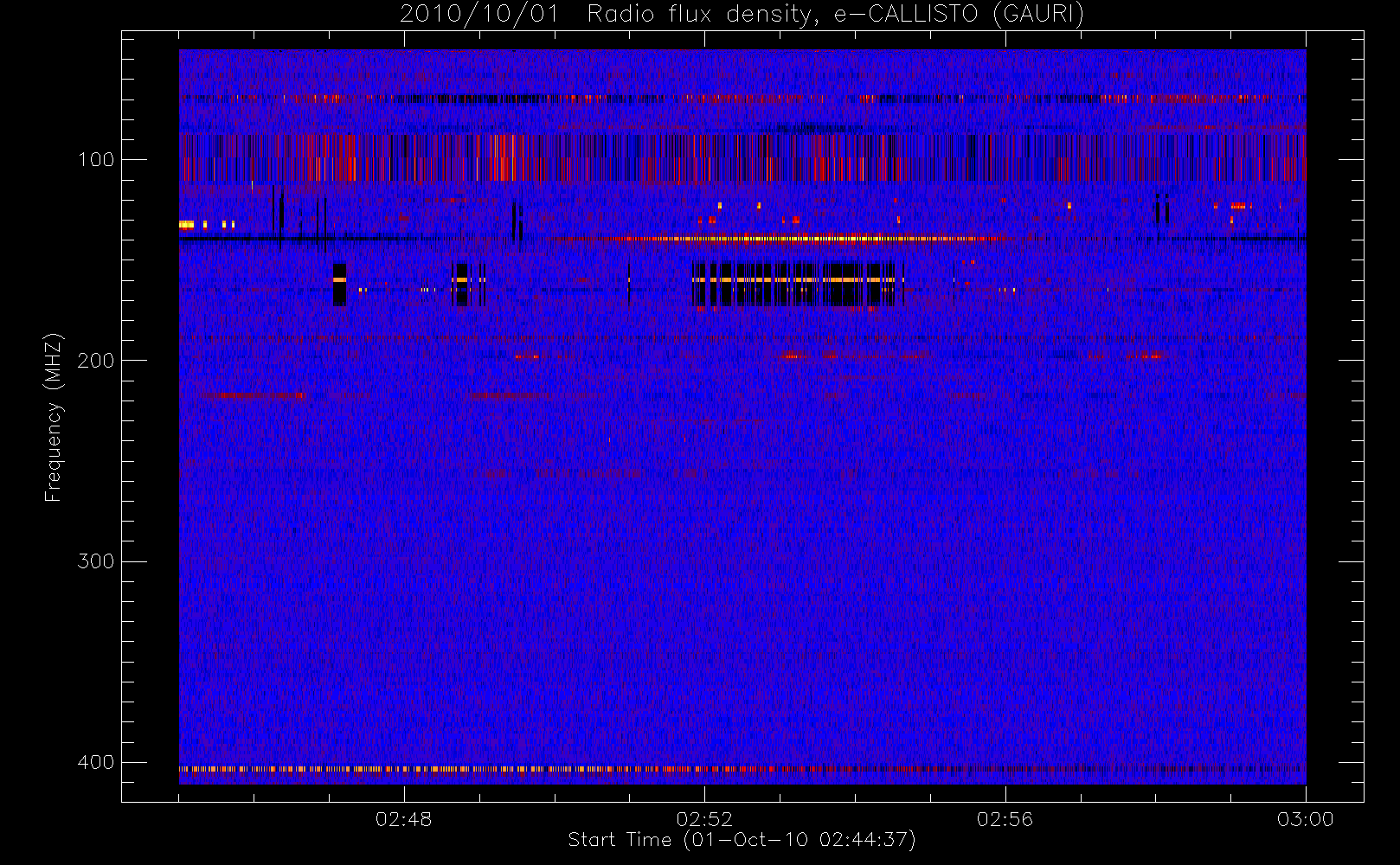
Task: Click the 200 frequency axis label
Action: (x=95, y=361)
